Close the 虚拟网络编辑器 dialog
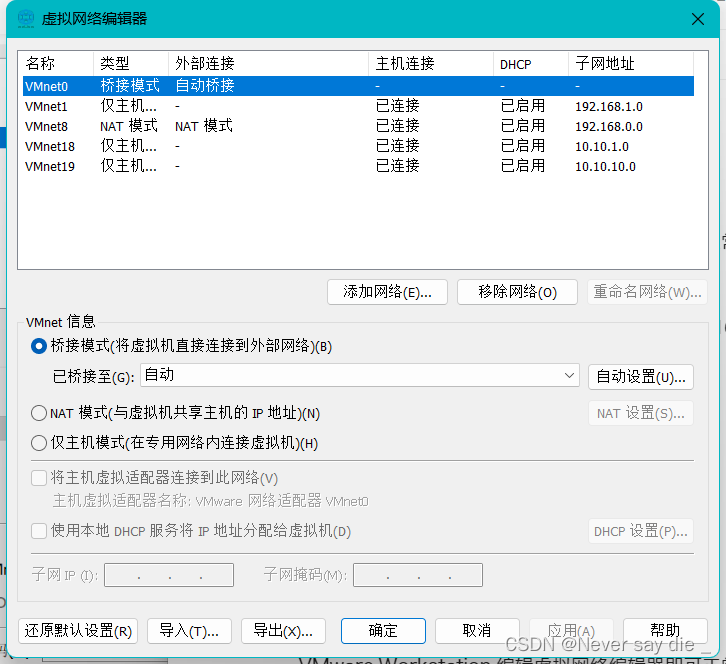Screen dimensions: 726x664 tap(697, 19)
